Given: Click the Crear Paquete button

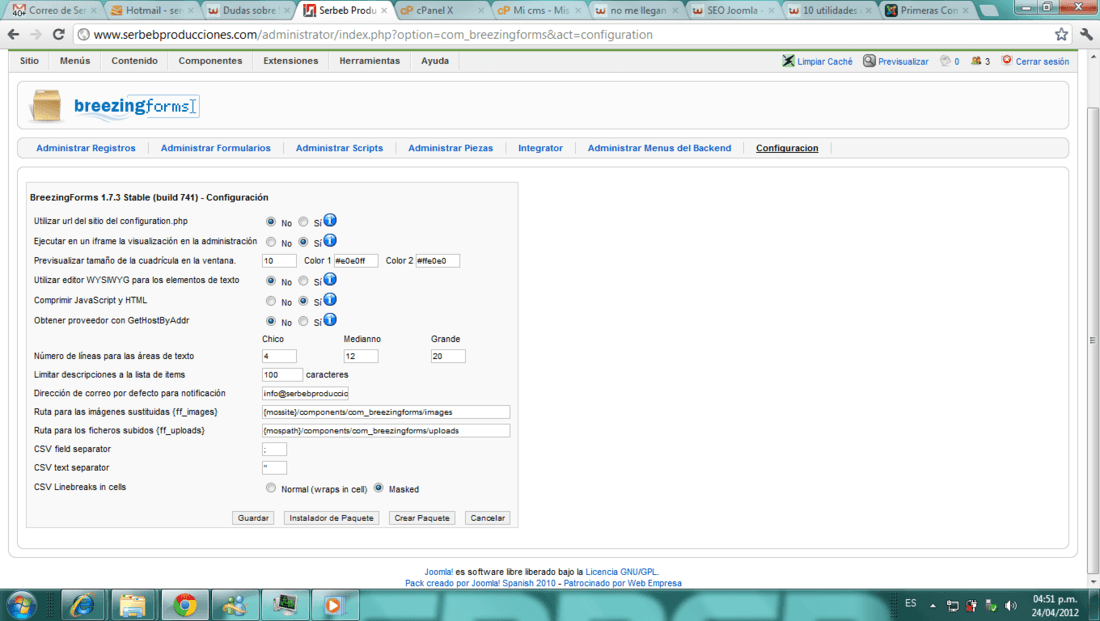Looking at the screenshot, I should point(422,518).
